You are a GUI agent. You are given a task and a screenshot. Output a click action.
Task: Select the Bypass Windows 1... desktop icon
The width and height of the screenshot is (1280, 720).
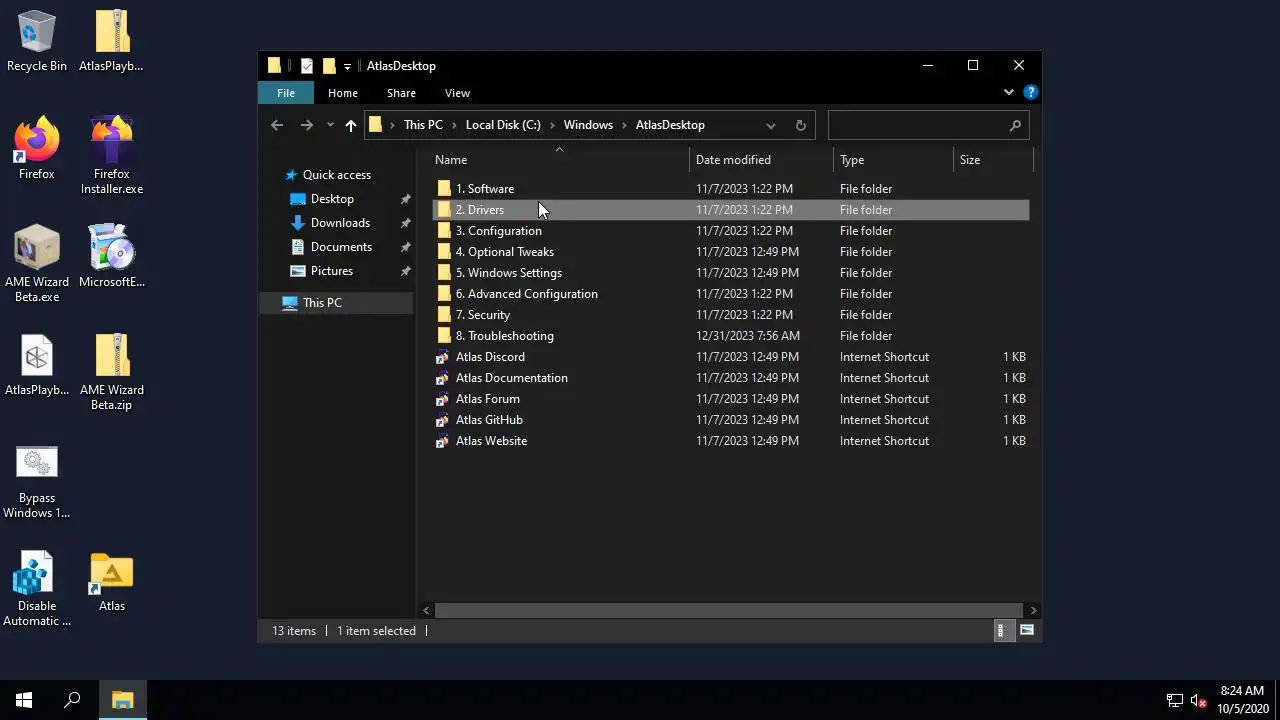37,480
